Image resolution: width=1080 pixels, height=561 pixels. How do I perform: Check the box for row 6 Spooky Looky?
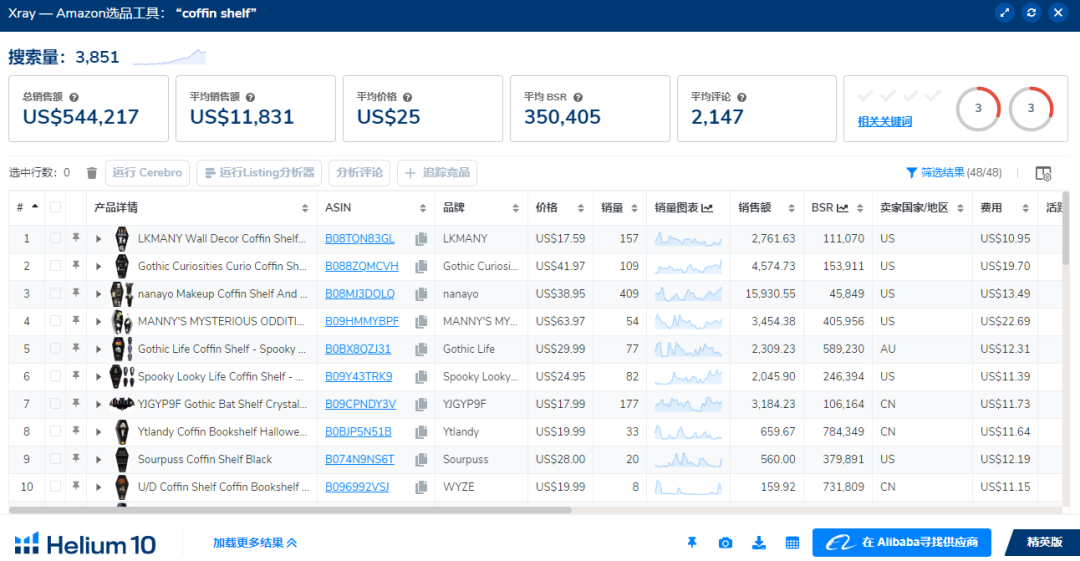click(55, 376)
